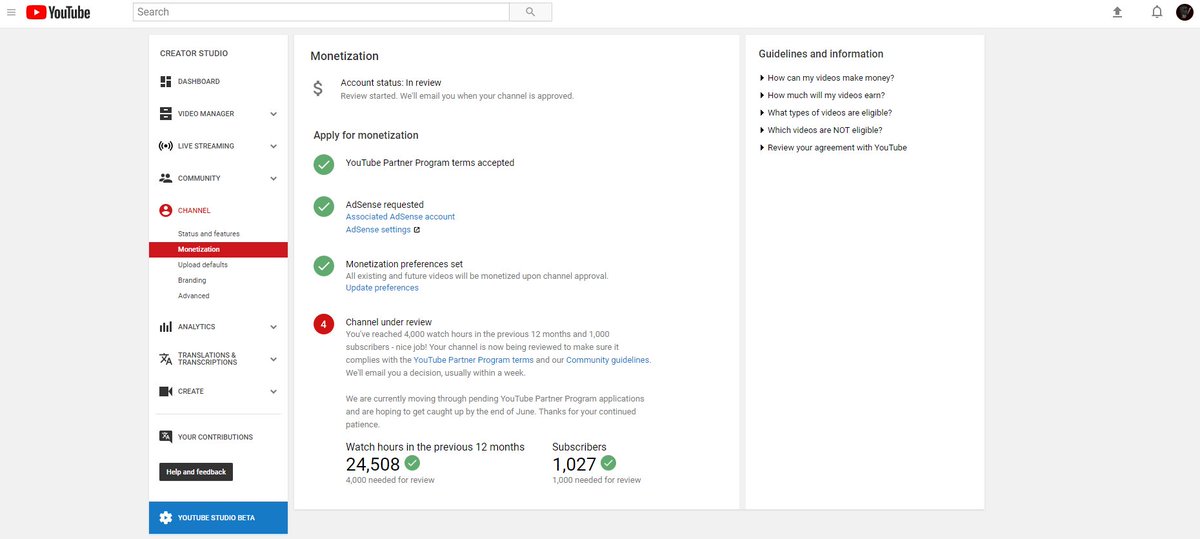Open Branding under Channel
This screenshot has width=1200, height=539.
pos(192,280)
